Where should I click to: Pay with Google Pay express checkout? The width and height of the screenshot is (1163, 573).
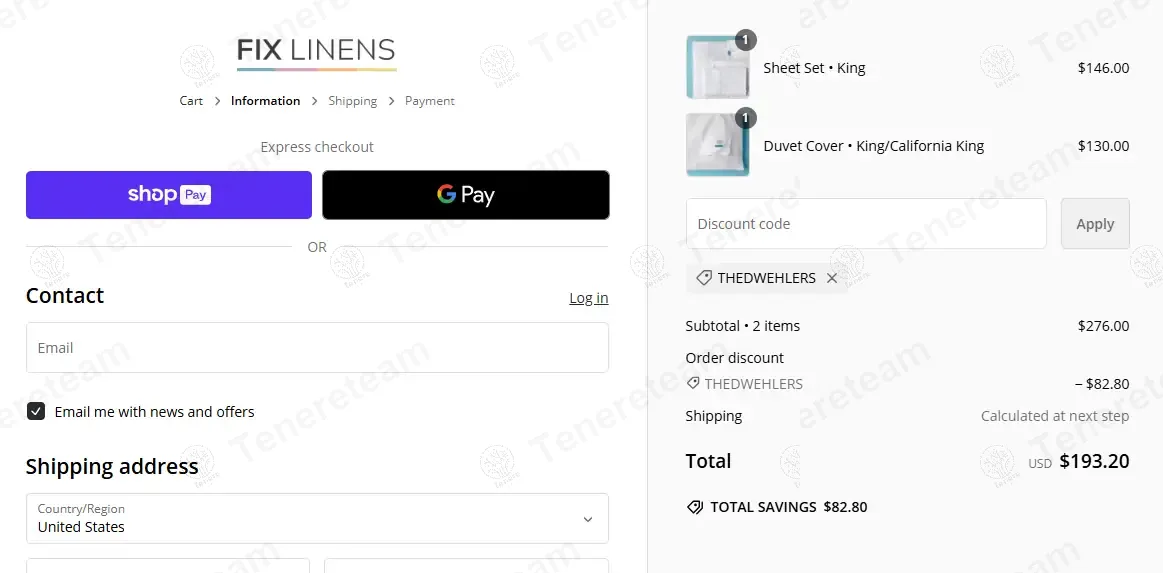point(466,195)
